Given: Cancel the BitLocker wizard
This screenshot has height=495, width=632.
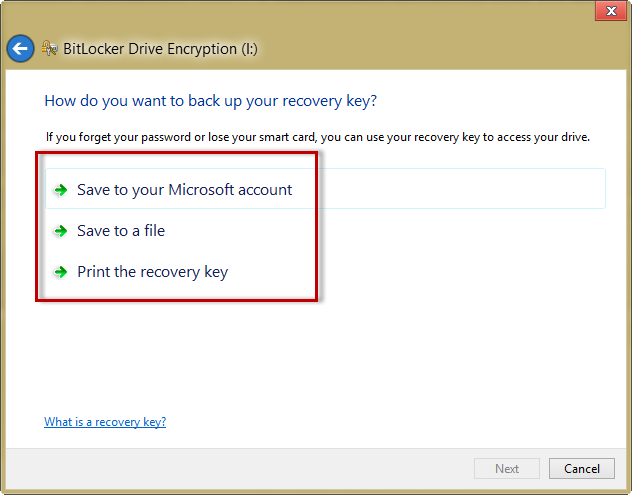Looking at the screenshot, I should (581, 468).
